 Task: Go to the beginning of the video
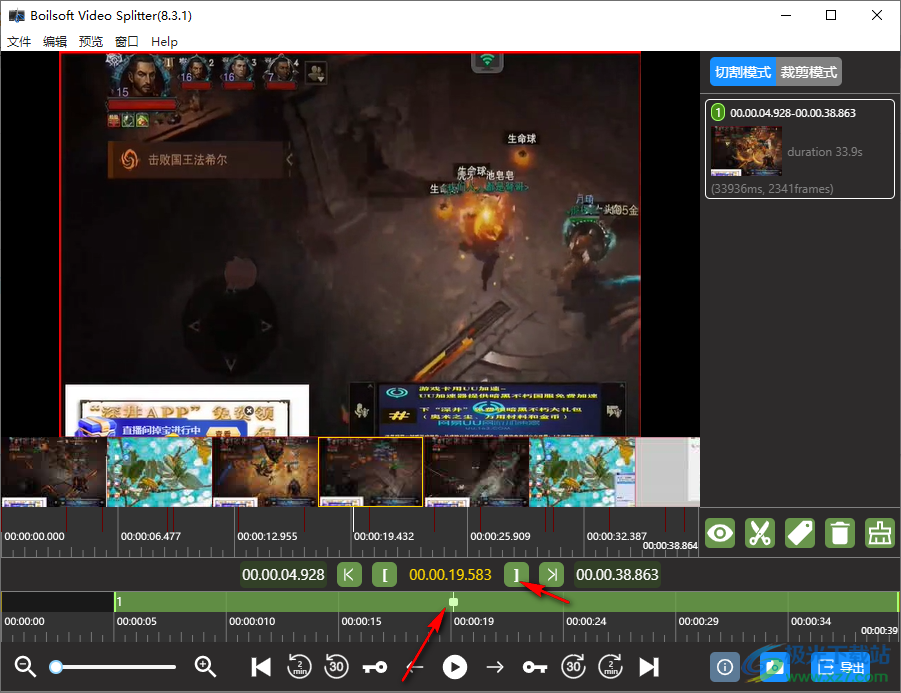point(261,667)
